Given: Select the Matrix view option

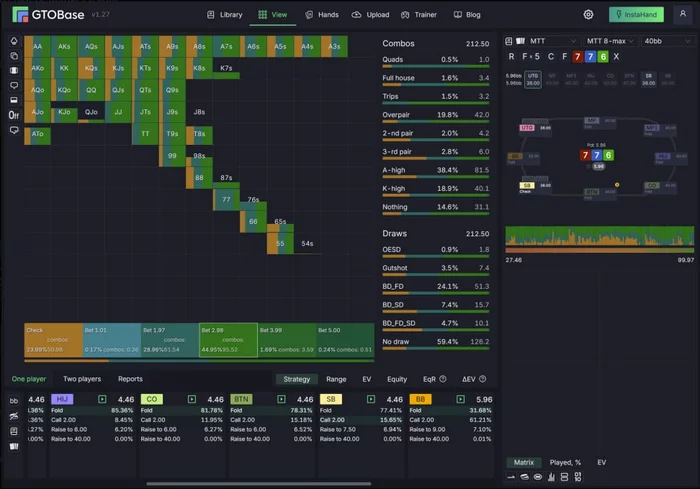Looking at the screenshot, I should (x=524, y=462).
